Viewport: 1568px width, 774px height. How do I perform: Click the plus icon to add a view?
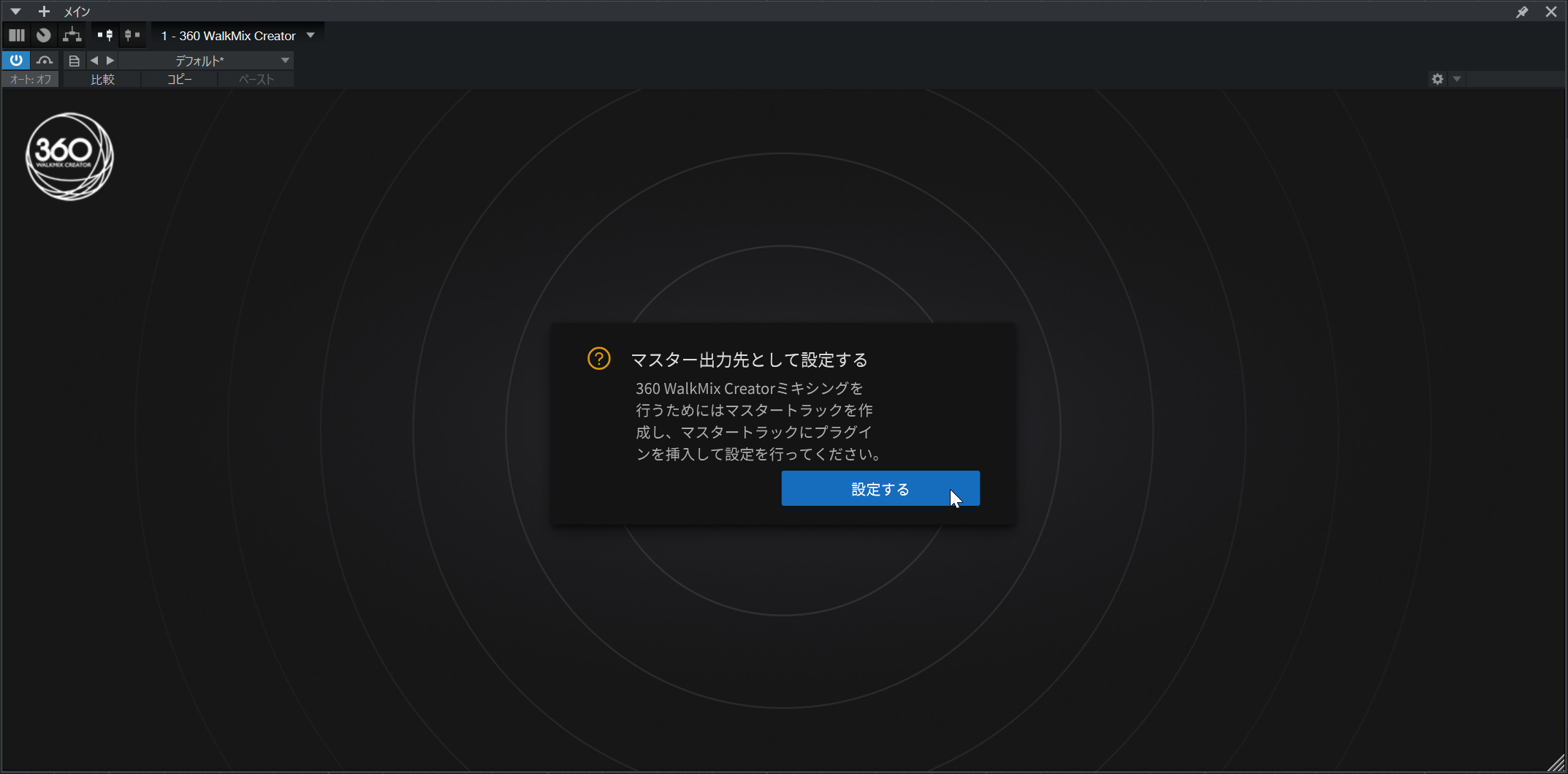click(44, 12)
